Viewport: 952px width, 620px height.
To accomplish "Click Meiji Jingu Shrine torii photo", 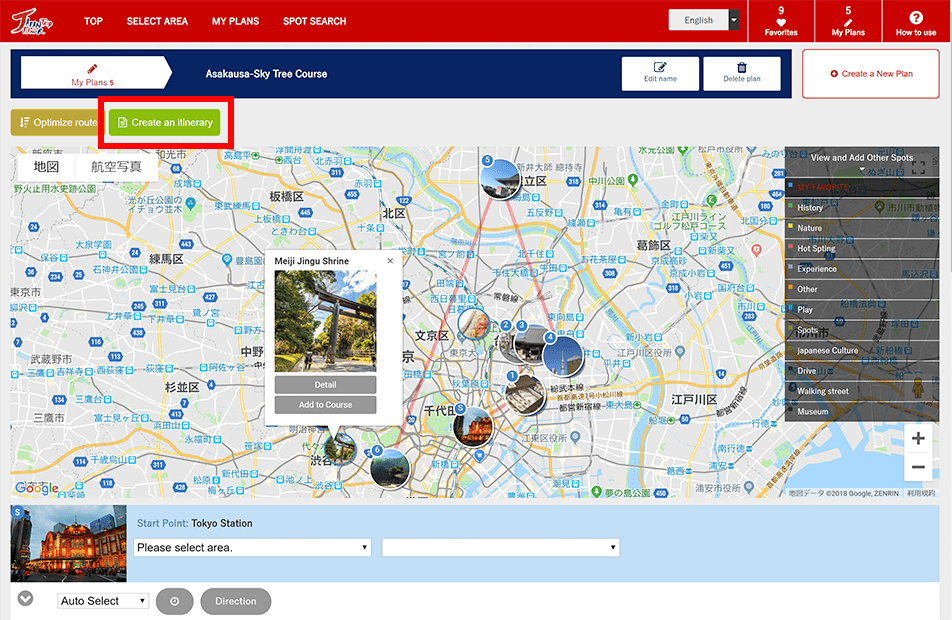I will pyautogui.click(x=325, y=321).
